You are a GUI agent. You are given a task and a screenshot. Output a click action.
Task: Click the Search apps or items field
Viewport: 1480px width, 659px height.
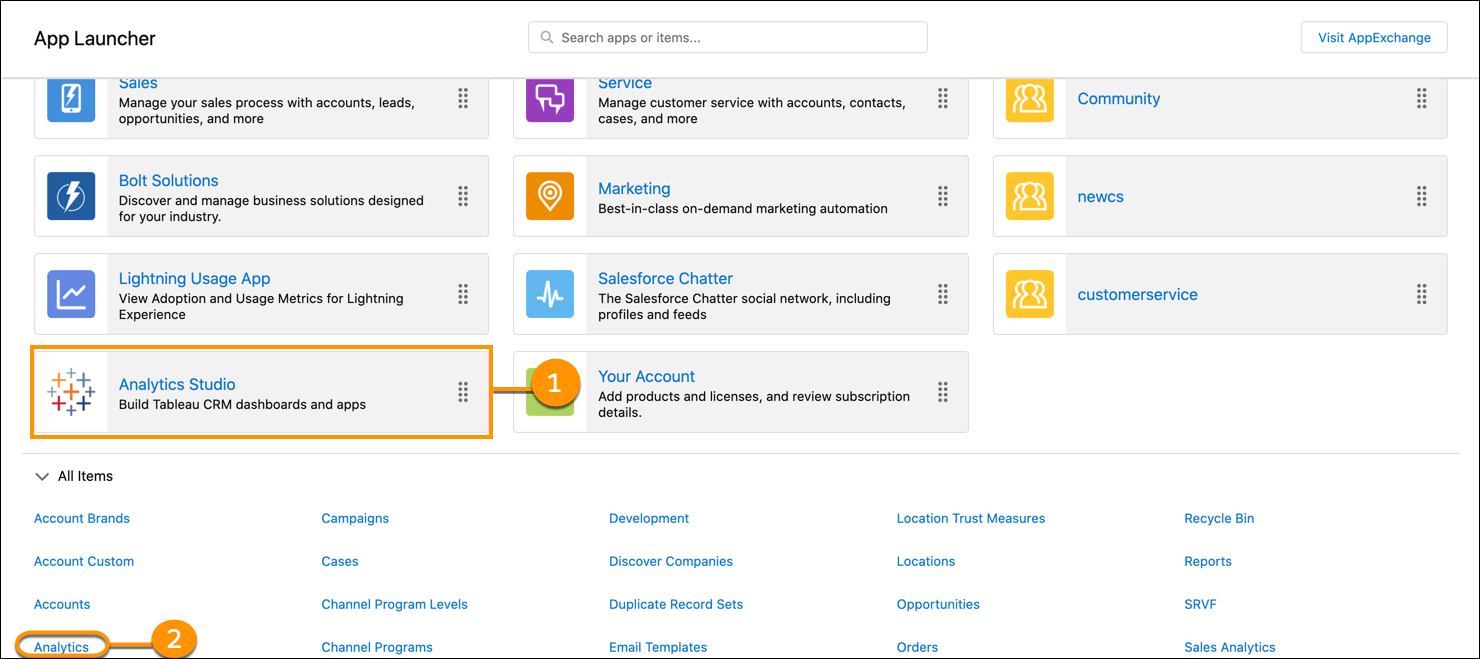[728, 38]
